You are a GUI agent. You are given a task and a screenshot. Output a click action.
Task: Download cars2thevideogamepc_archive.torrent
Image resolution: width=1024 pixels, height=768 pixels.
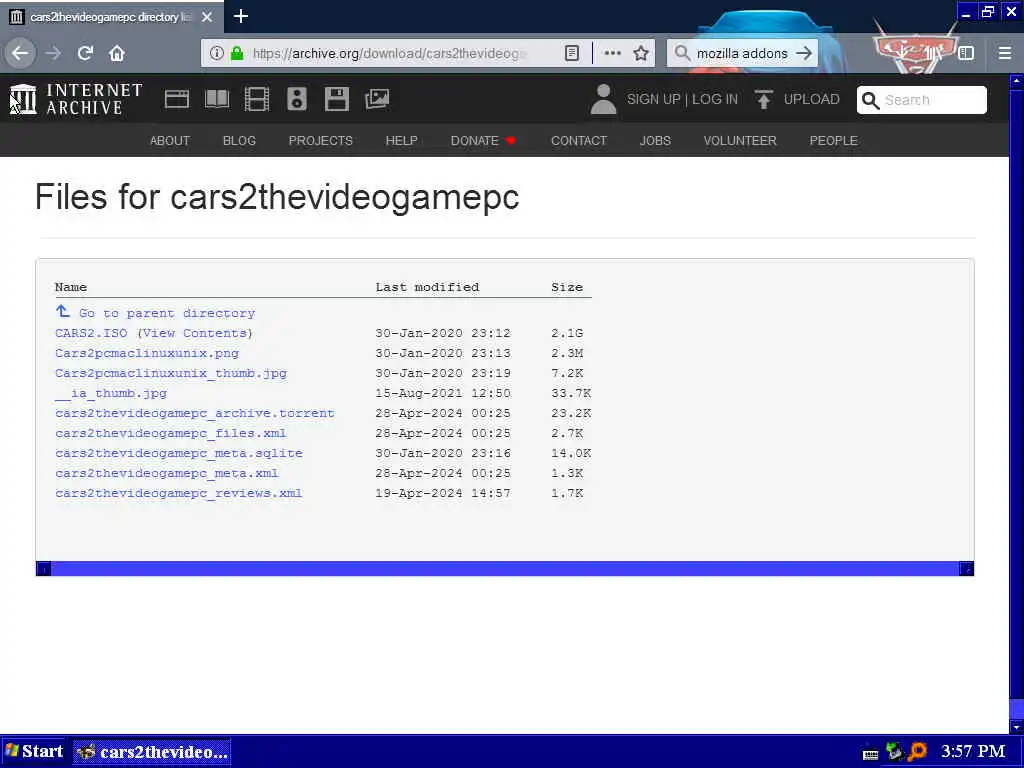pyautogui.click(x=195, y=413)
